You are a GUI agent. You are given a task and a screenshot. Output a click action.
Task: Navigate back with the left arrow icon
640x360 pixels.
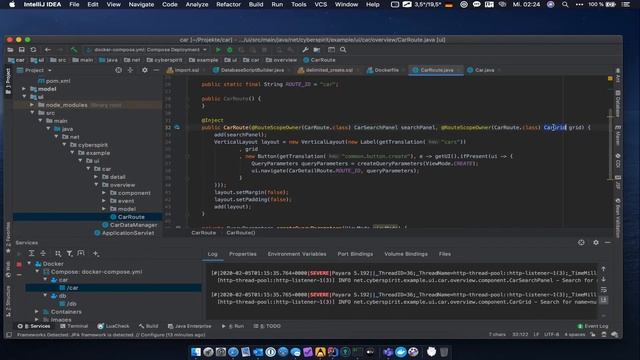point(48,50)
